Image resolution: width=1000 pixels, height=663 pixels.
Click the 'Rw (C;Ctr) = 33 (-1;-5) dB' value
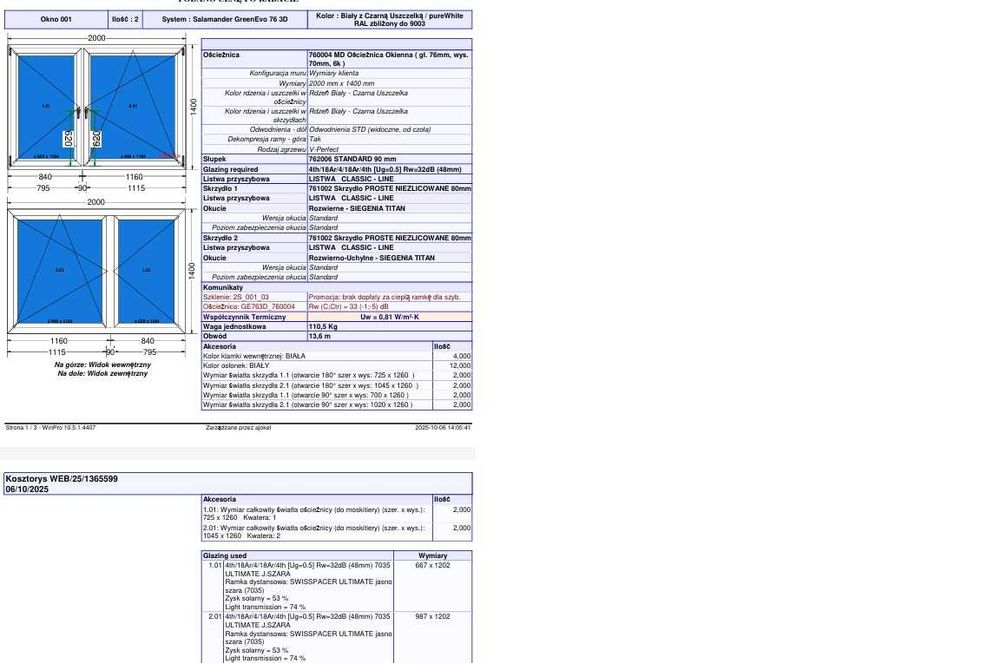[348, 307]
